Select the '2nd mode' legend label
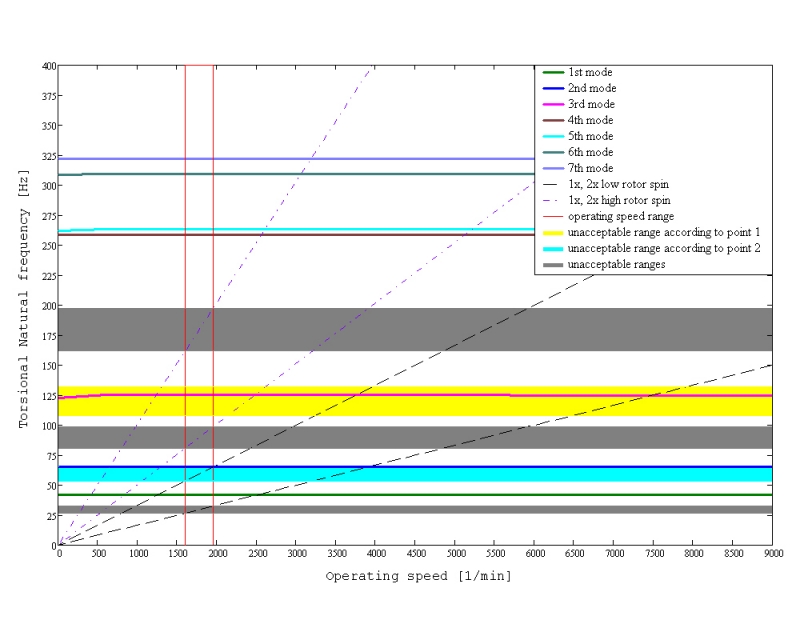800x640 pixels. (x=591, y=89)
